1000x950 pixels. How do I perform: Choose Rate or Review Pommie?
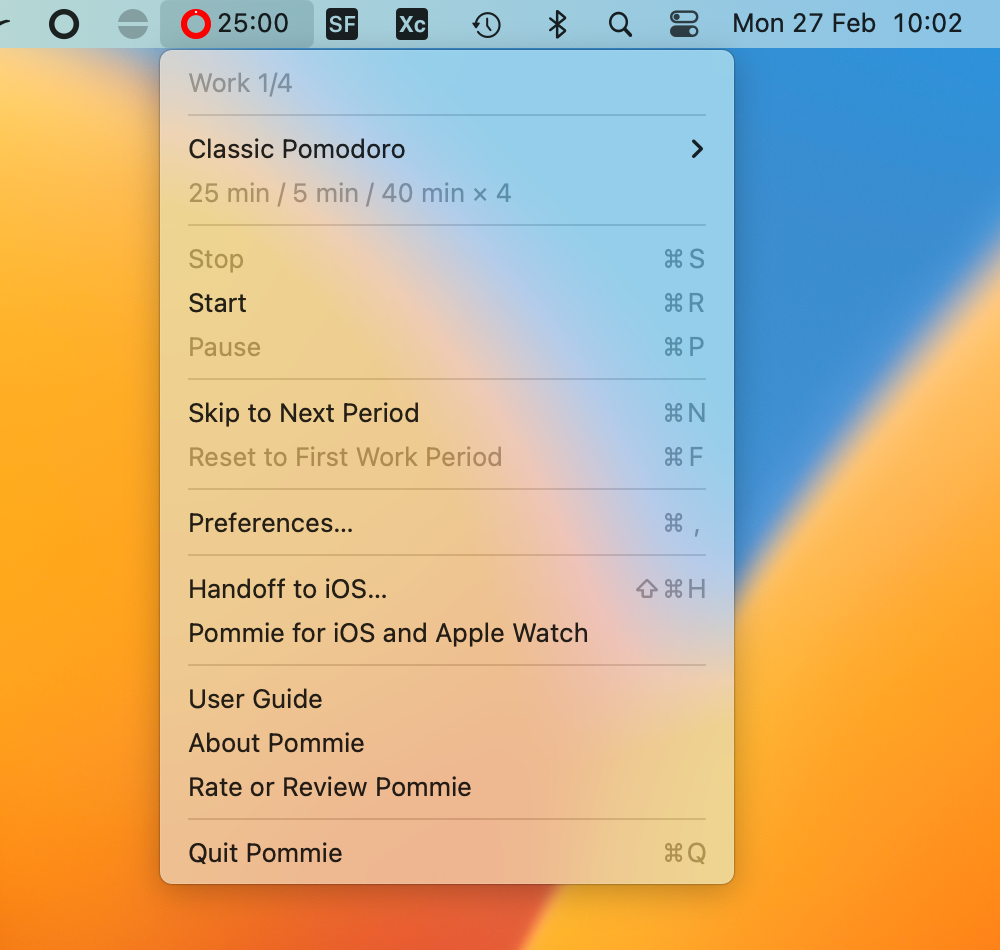(330, 787)
